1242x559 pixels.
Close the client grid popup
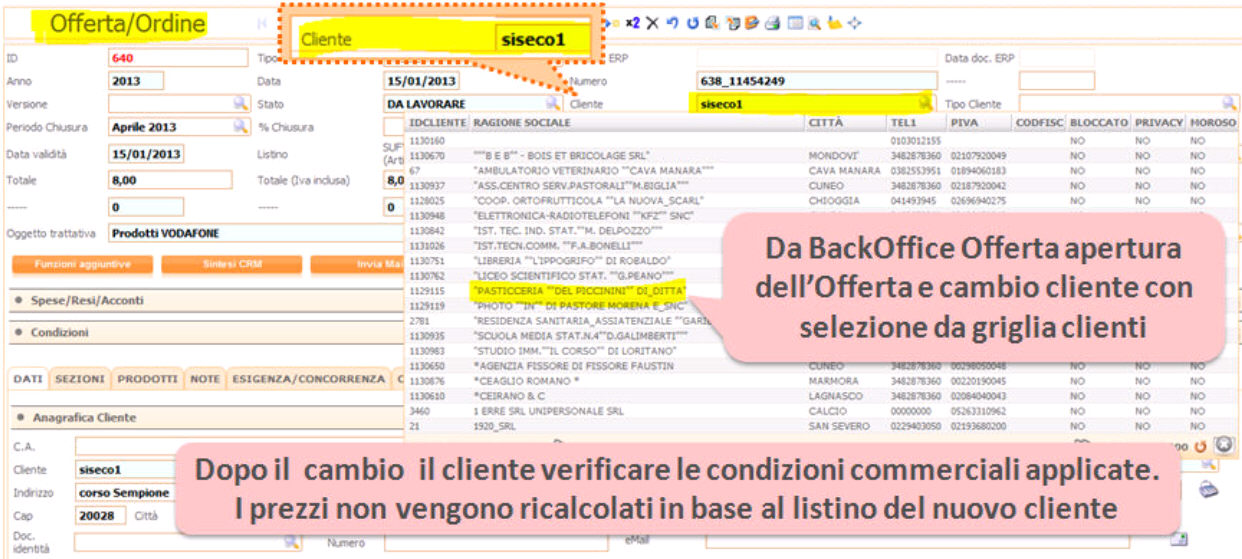[x=1223, y=445]
